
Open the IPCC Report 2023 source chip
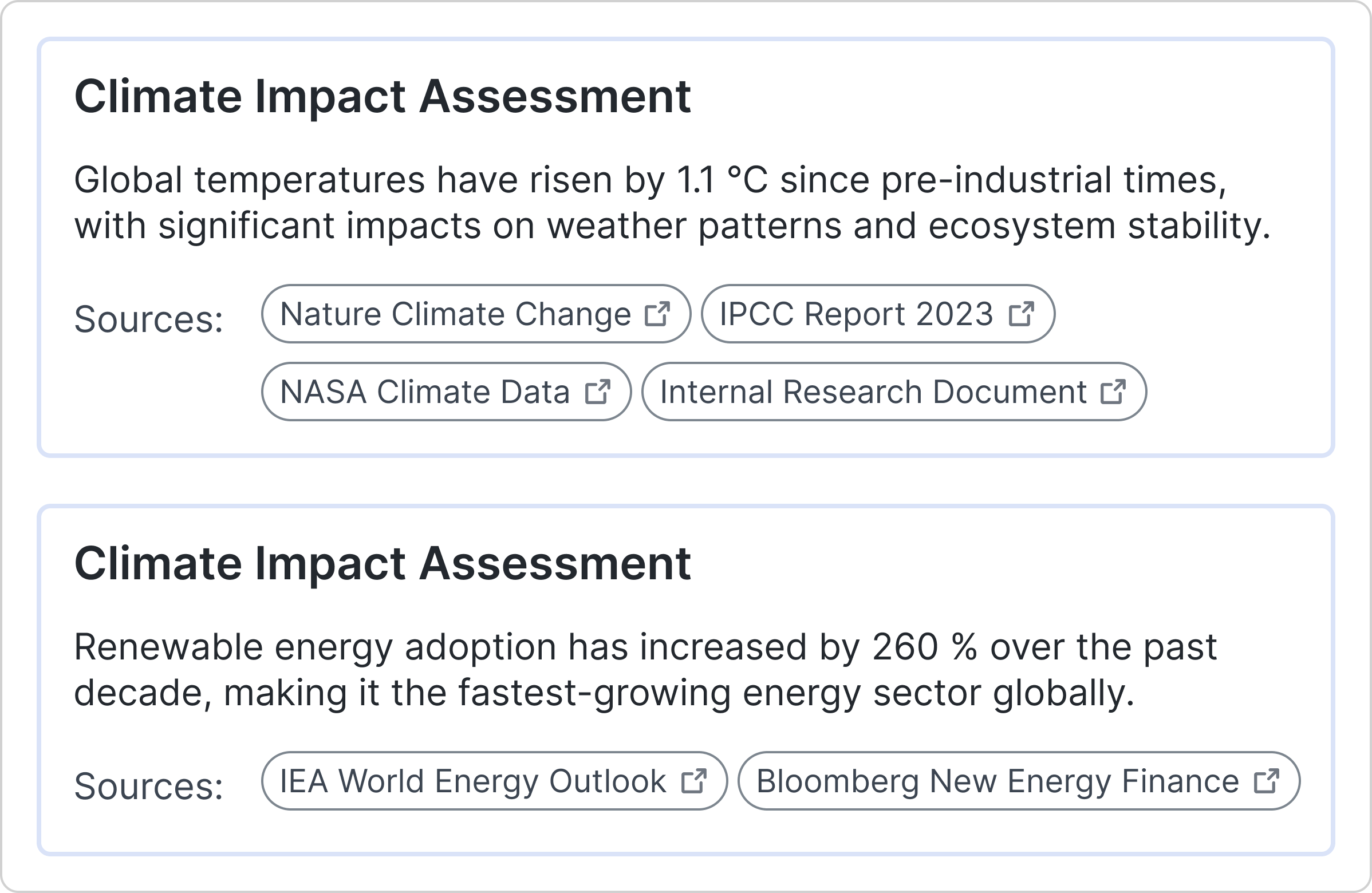tap(856, 314)
